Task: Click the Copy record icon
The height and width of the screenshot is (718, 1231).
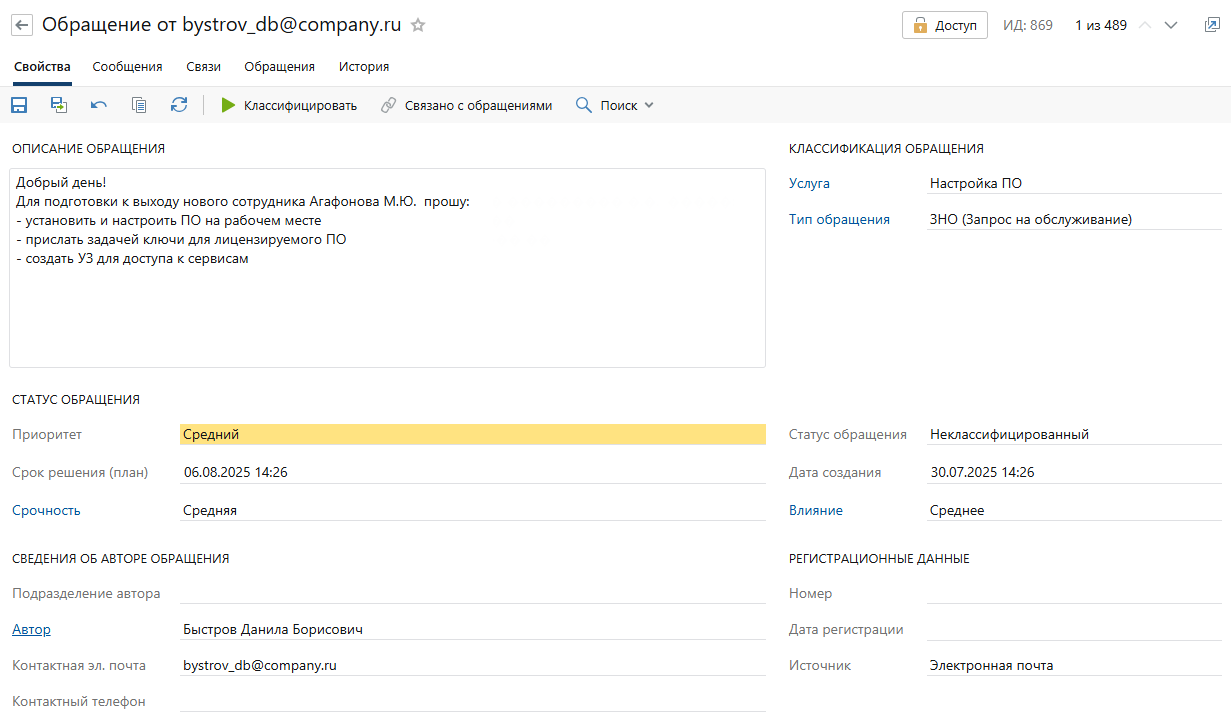Action: tap(139, 105)
